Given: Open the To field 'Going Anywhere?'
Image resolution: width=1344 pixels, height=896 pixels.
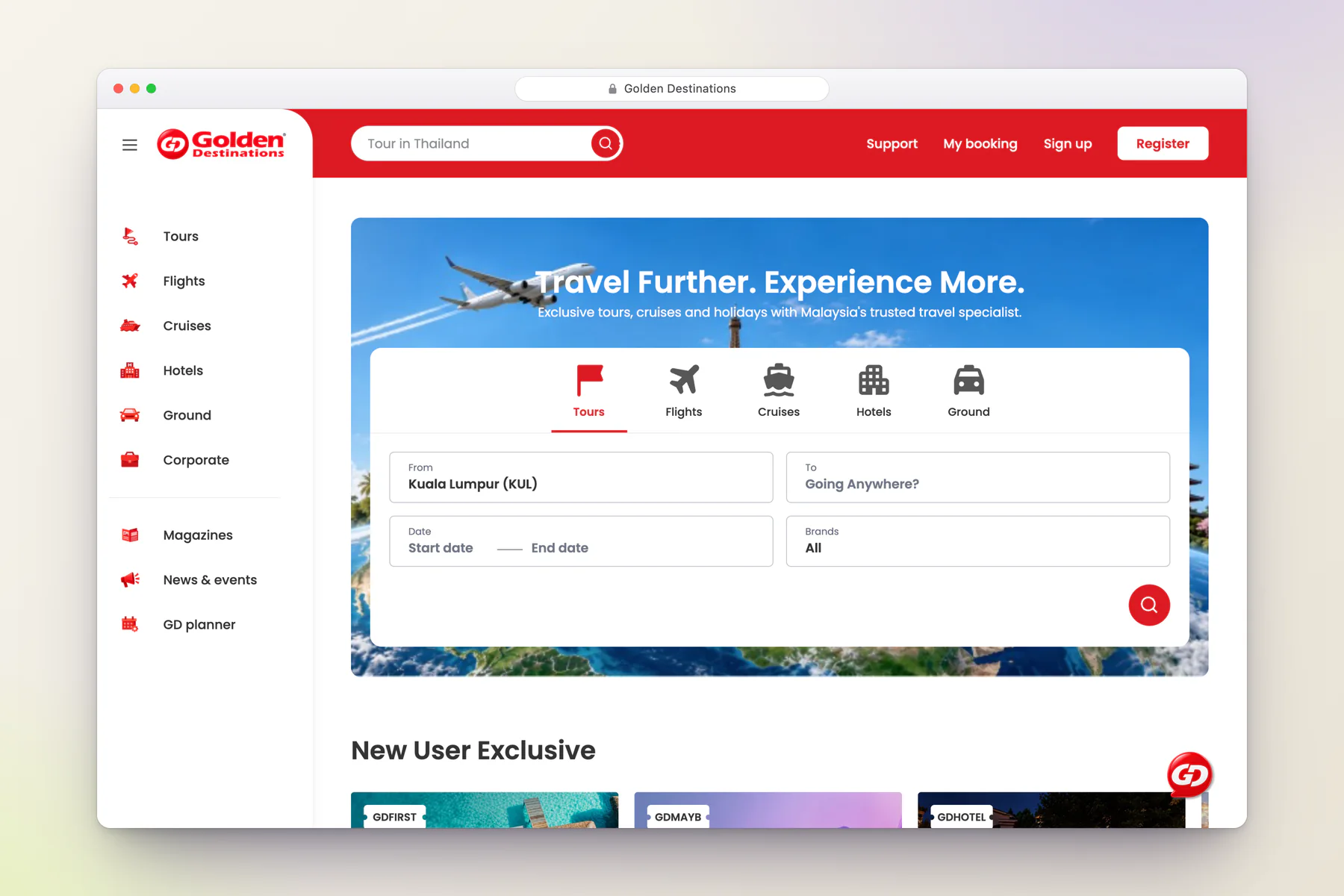Looking at the screenshot, I should pyautogui.click(x=978, y=477).
